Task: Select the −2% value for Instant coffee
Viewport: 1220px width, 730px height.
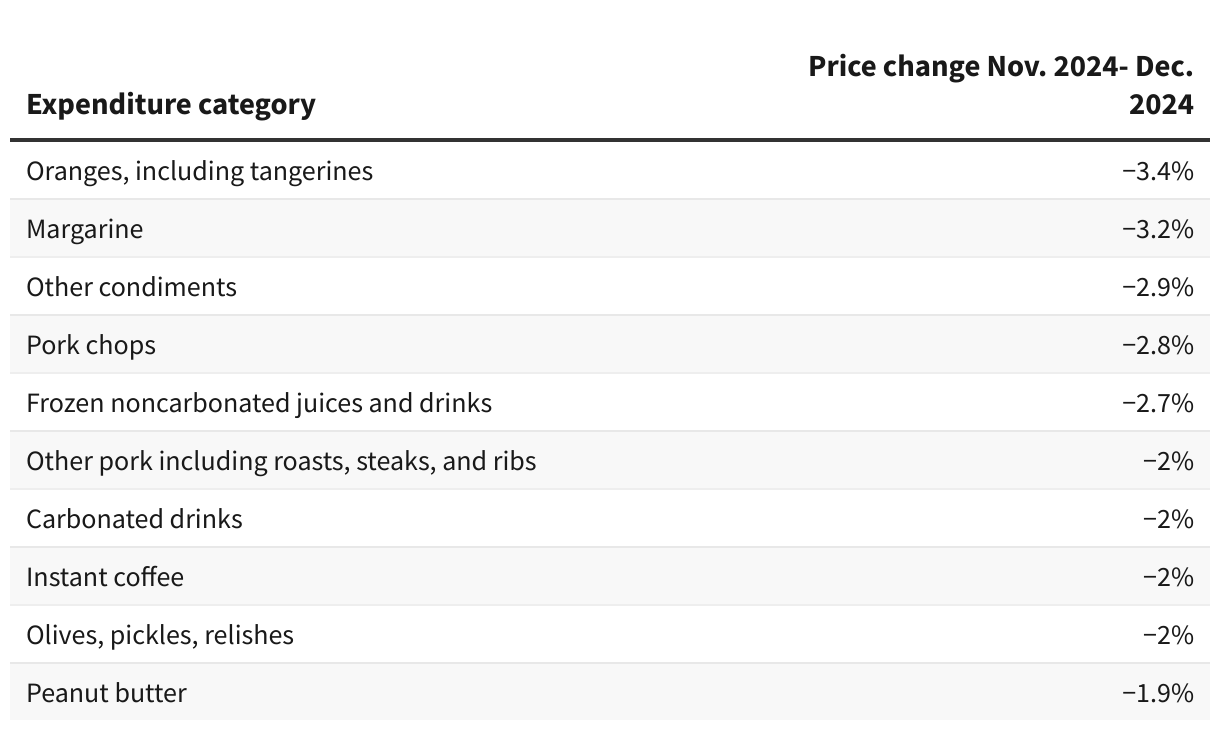Action: coord(1168,577)
